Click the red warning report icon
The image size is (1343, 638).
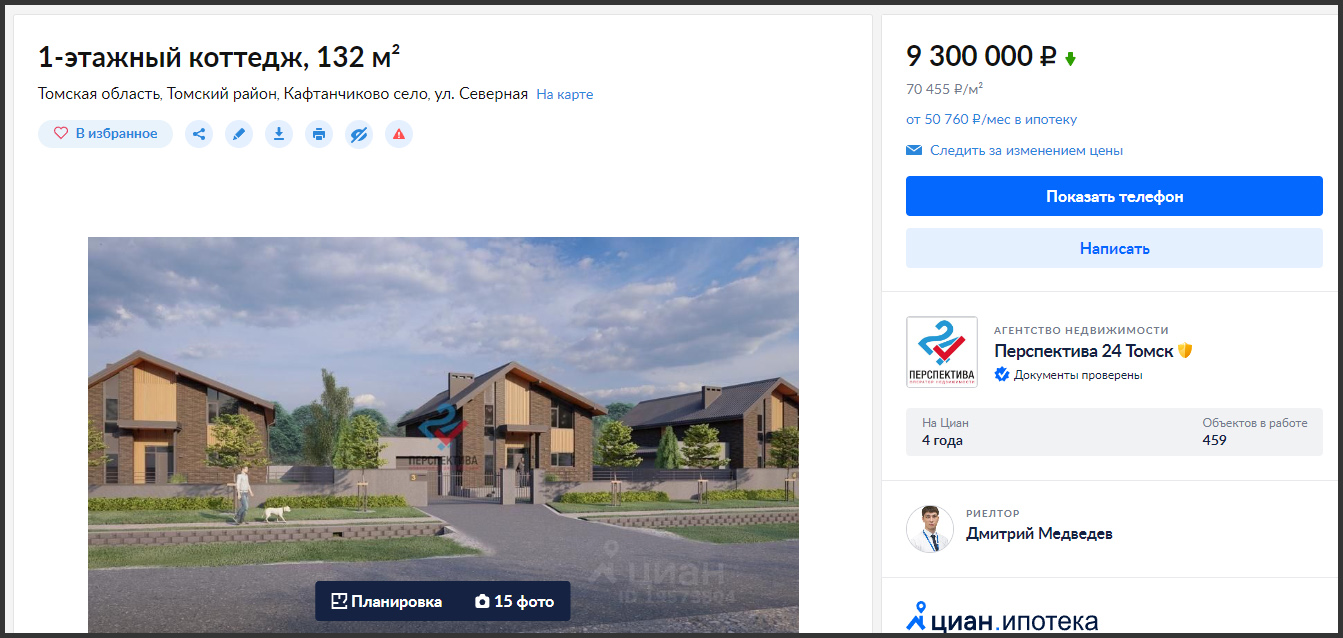(x=399, y=134)
